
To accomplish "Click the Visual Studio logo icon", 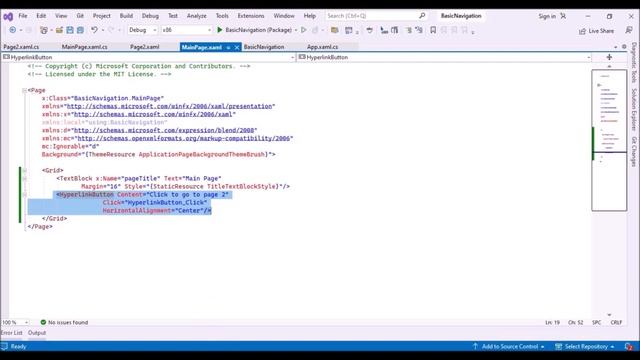I will pos(8,16).
